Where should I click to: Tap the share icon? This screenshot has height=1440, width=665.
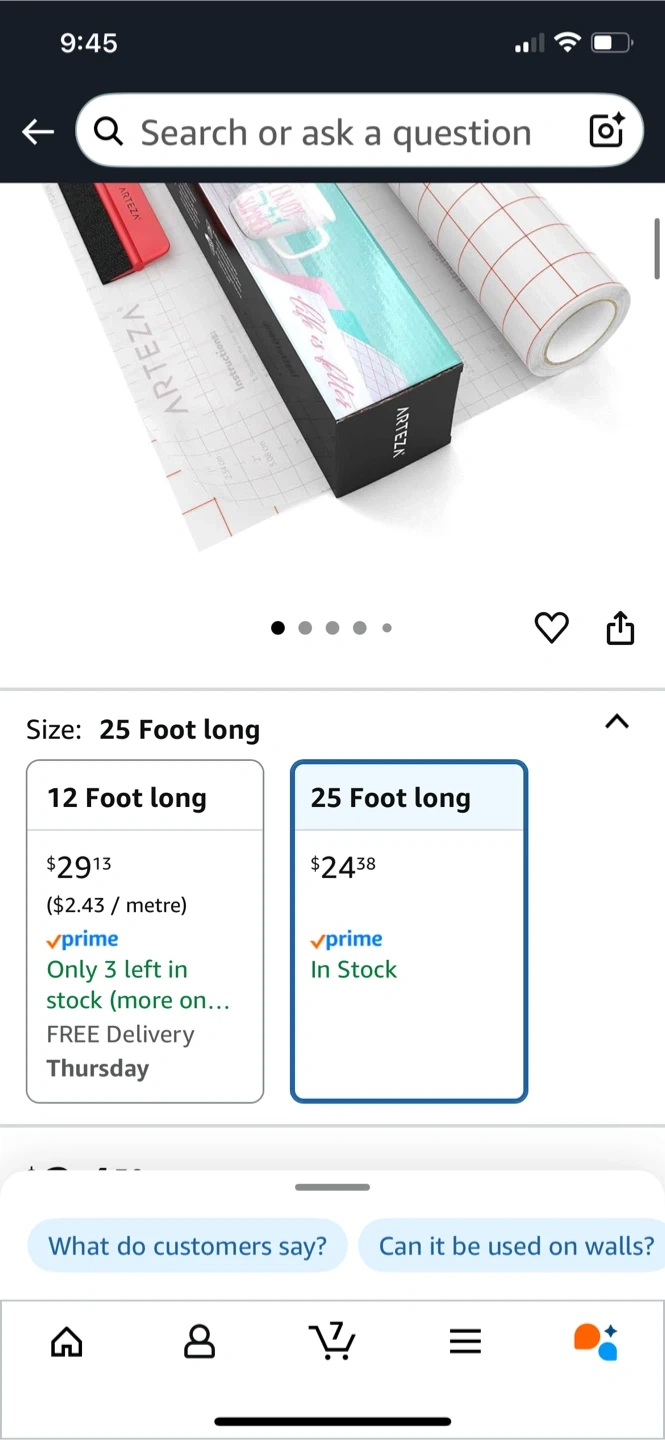tap(620, 628)
